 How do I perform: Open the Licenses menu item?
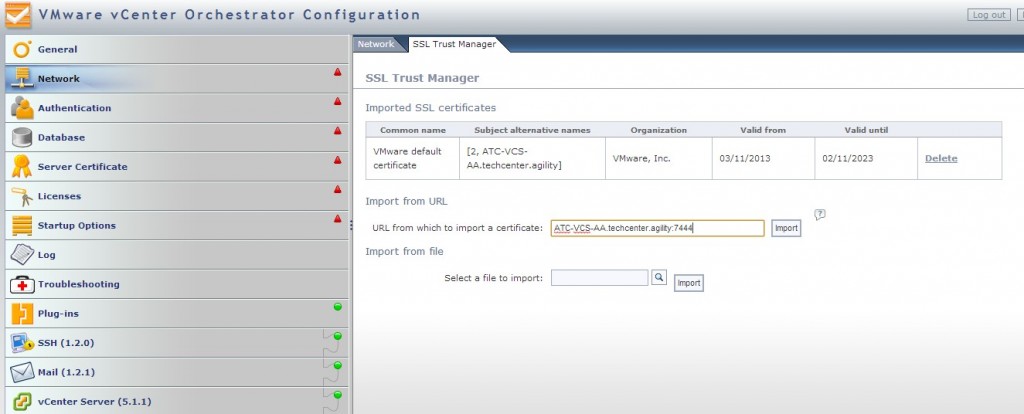pos(176,197)
